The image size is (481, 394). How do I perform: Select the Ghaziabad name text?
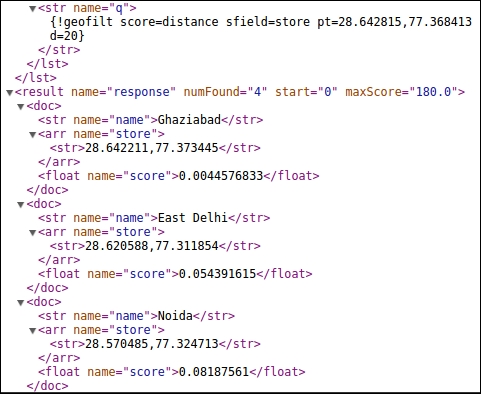pos(189,120)
